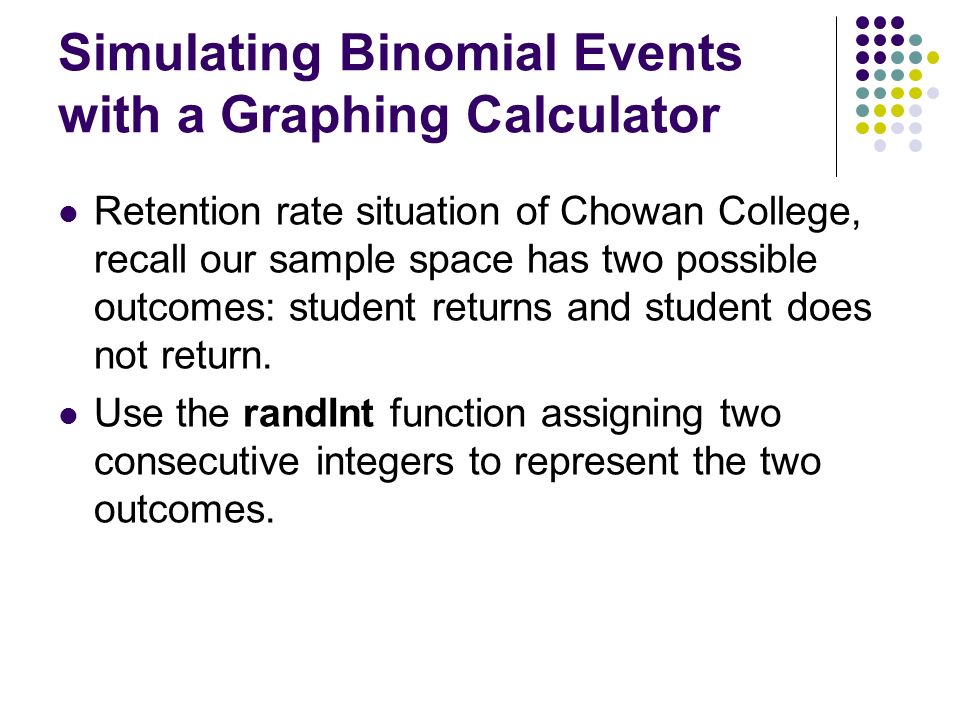The height and width of the screenshot is (720, 960).
Task: Click the second bullet marker before 'Use the'
Action: (x=69, y=416)
